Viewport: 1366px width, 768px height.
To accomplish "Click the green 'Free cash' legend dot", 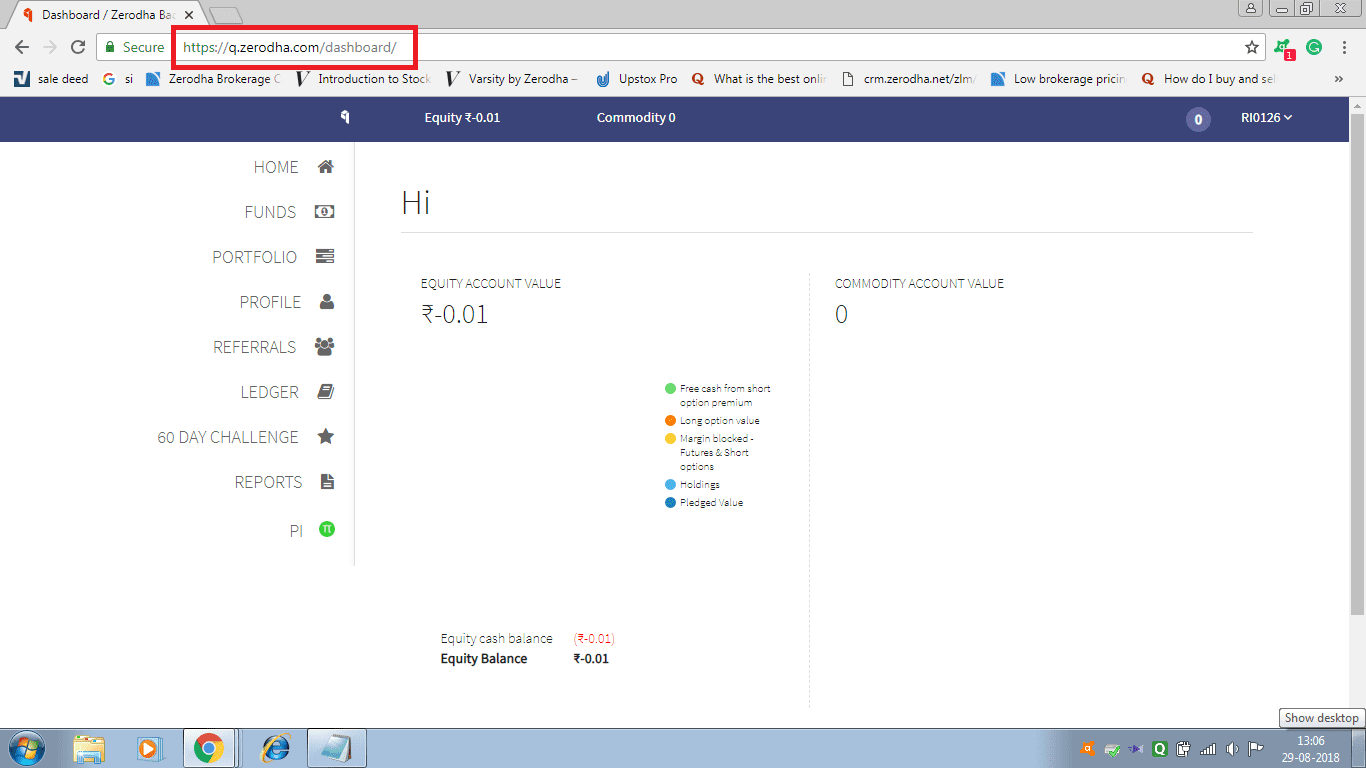I will point(670,389).
